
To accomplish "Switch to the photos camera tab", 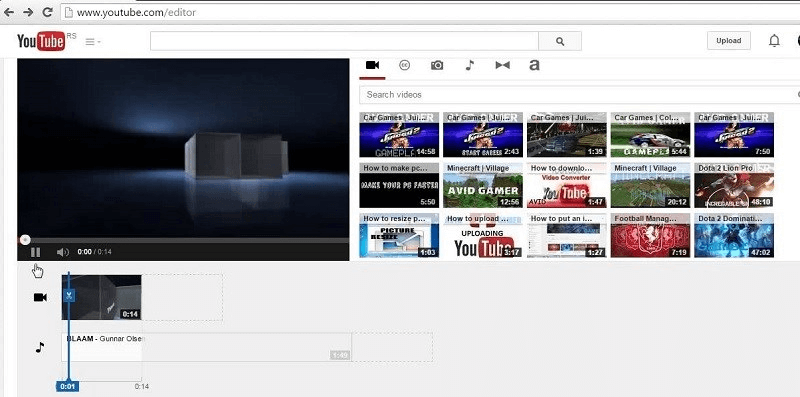I will click(x=437, y=65).
